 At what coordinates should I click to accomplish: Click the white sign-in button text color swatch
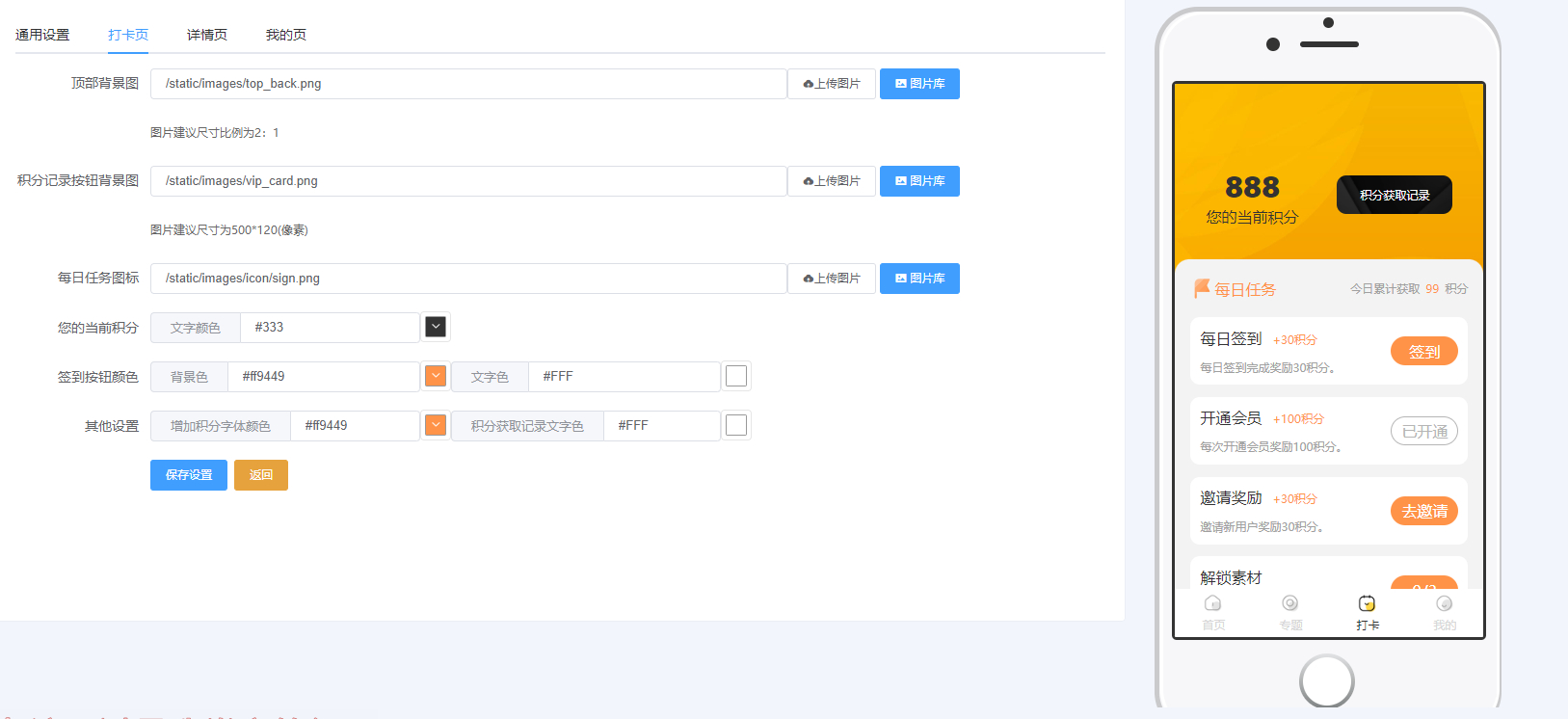(736, 377)
